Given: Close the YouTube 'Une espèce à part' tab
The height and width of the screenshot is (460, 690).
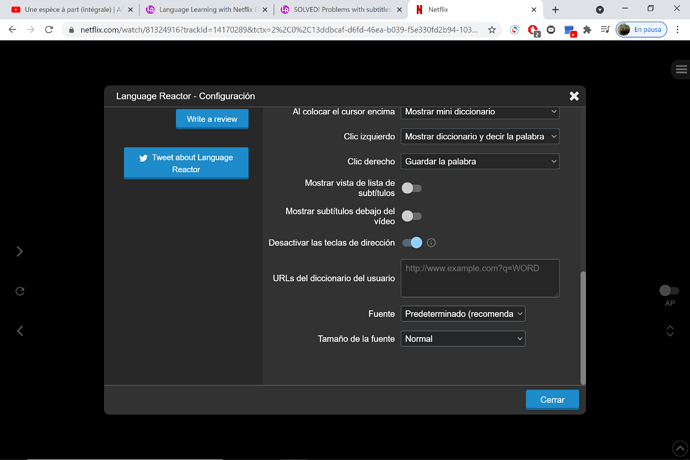Looking at the screenshot, I should pos(130,9).
